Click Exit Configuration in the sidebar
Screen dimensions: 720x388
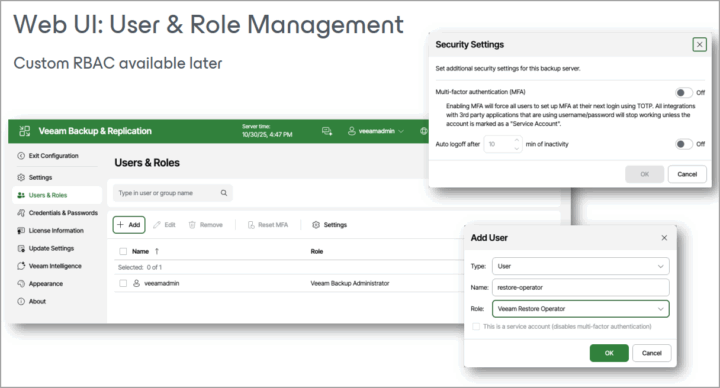coord(48,156)
